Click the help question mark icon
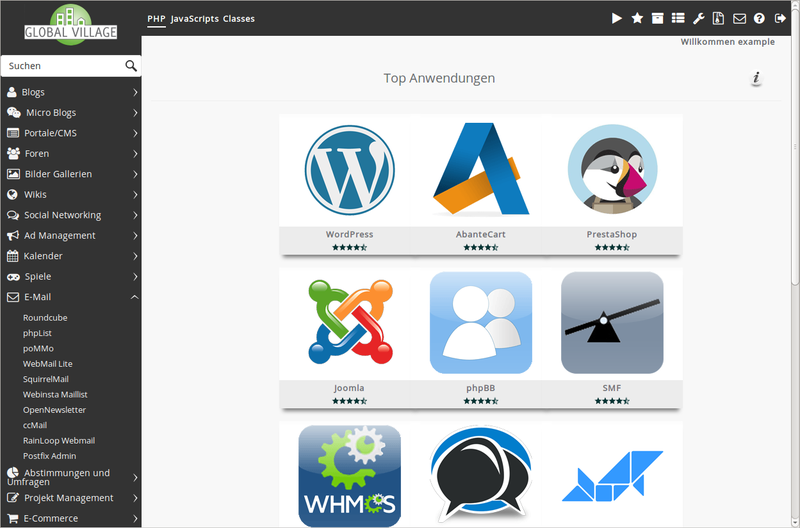The width and height of the screenshot is (800, 528). coord(759,18)
